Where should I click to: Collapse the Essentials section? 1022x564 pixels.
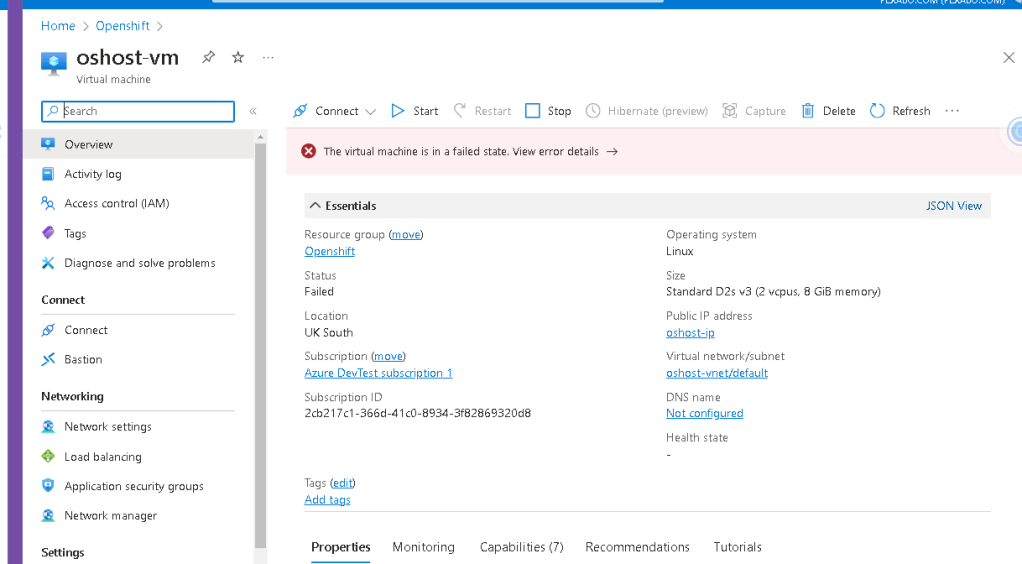pos(315,205)
